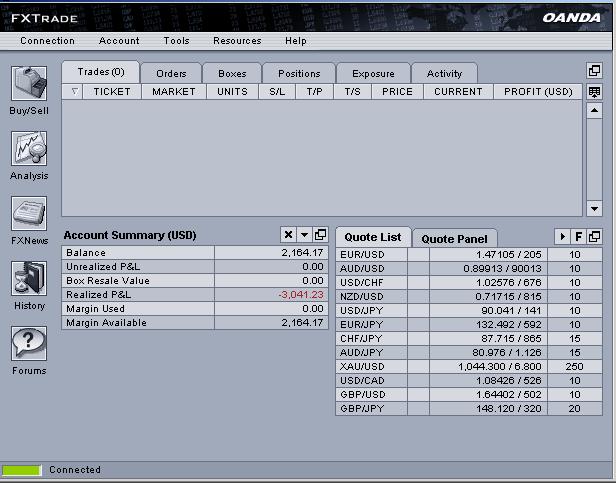
Task: Click the Margin Used row label
Action: click(x=95, y=309)
